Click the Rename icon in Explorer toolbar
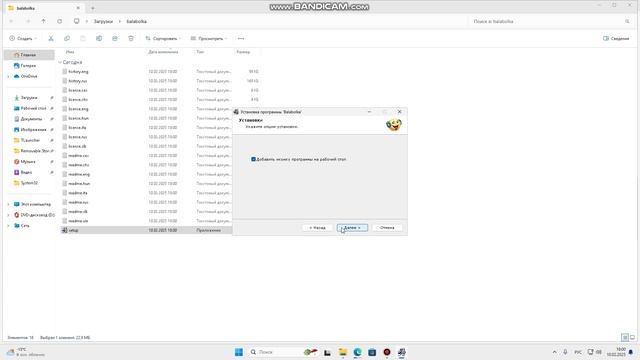This screenshot has height=360, width=640. click(x=99, y=38)
